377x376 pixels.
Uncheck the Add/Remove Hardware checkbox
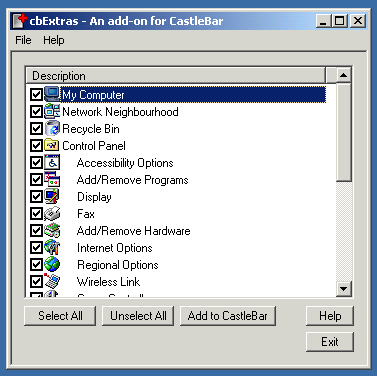[36, 231]
